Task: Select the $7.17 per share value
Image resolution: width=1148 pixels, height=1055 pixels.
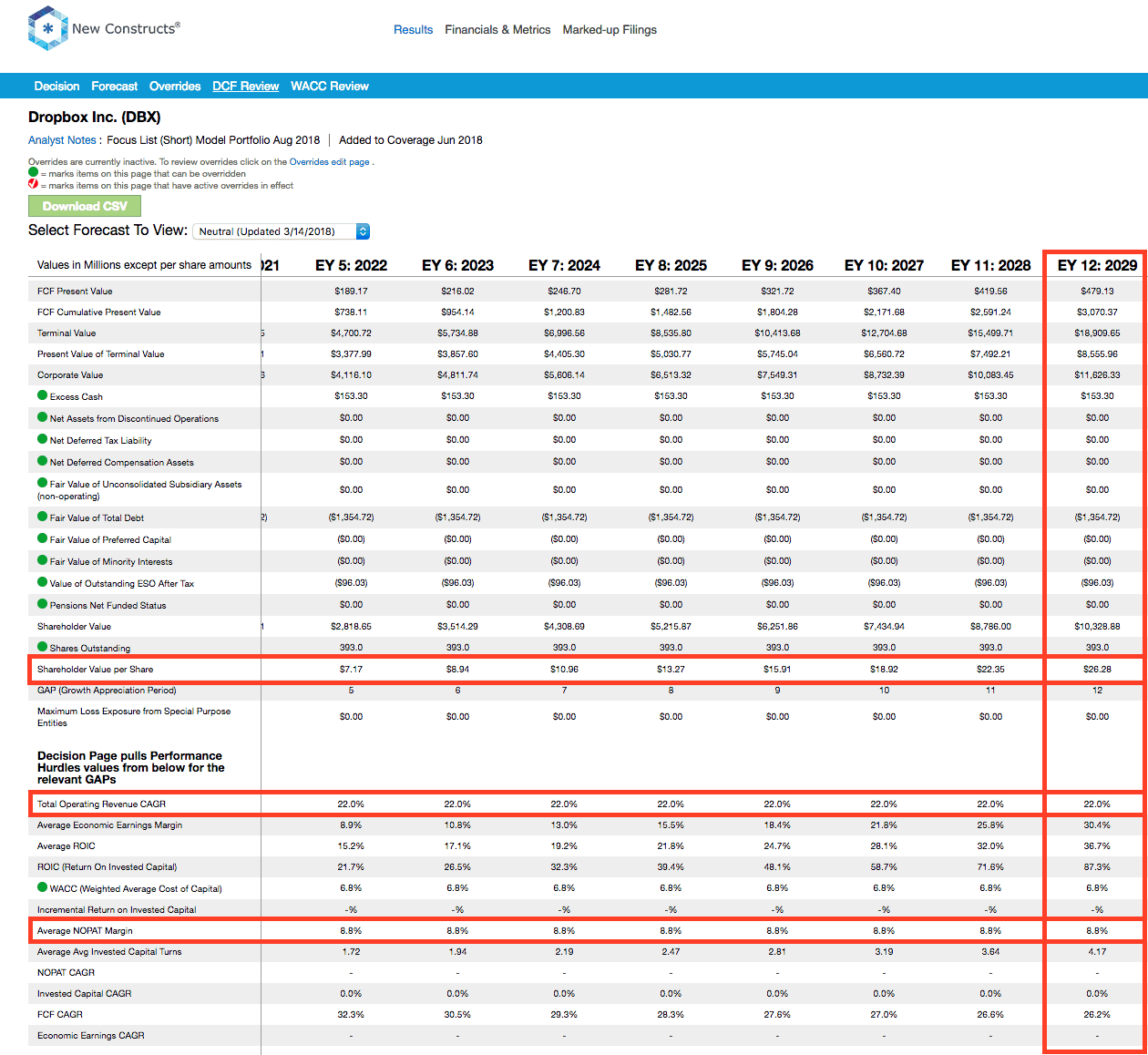Action: pos(351,670)
